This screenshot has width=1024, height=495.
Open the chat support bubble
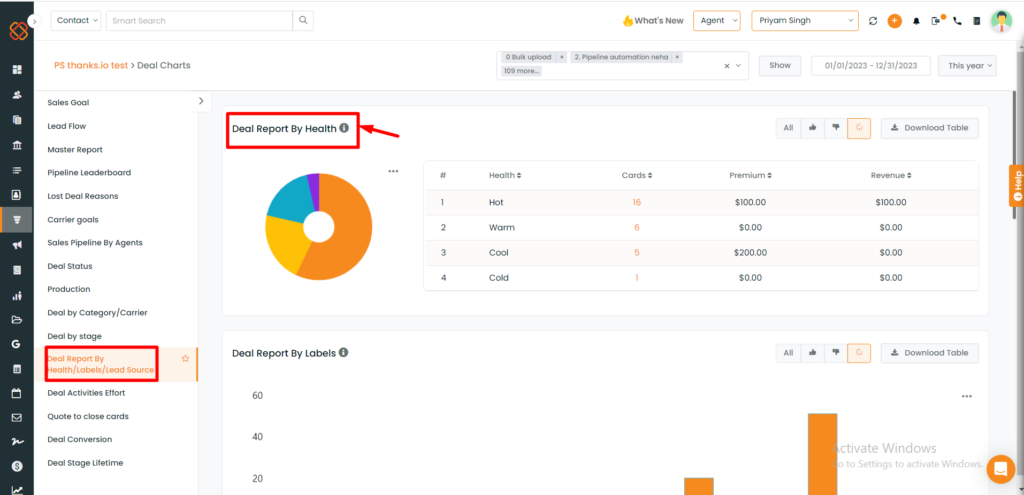1000,469
